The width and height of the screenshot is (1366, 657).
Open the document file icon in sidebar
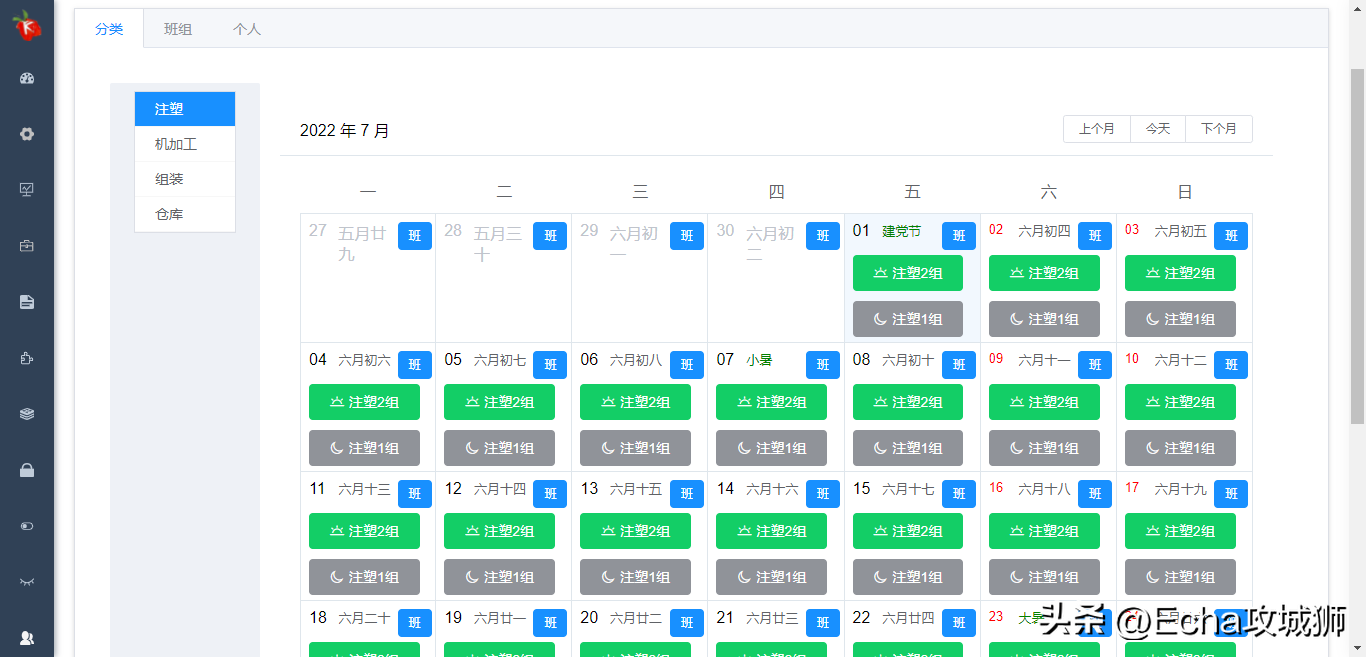[x=27, y=301]
